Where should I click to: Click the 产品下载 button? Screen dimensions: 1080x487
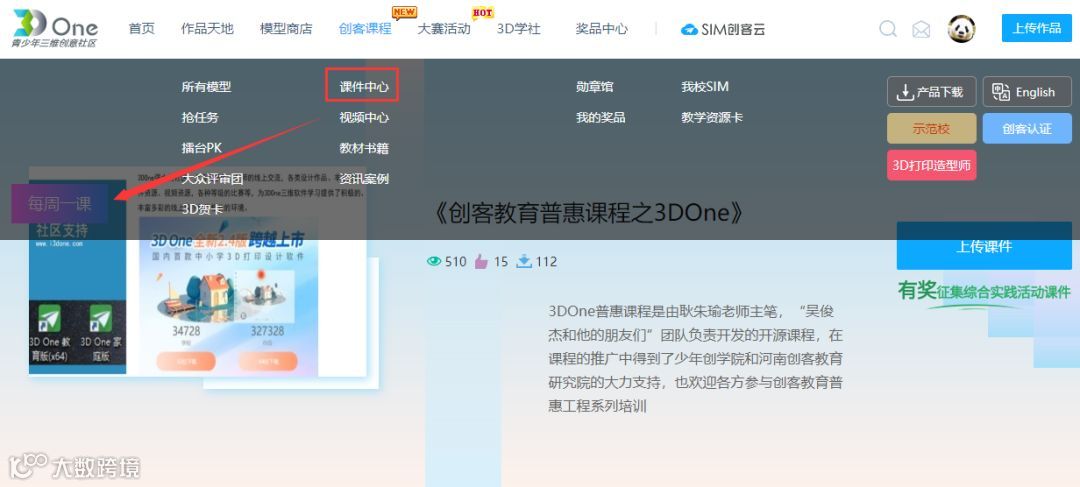tap(931, 92)
